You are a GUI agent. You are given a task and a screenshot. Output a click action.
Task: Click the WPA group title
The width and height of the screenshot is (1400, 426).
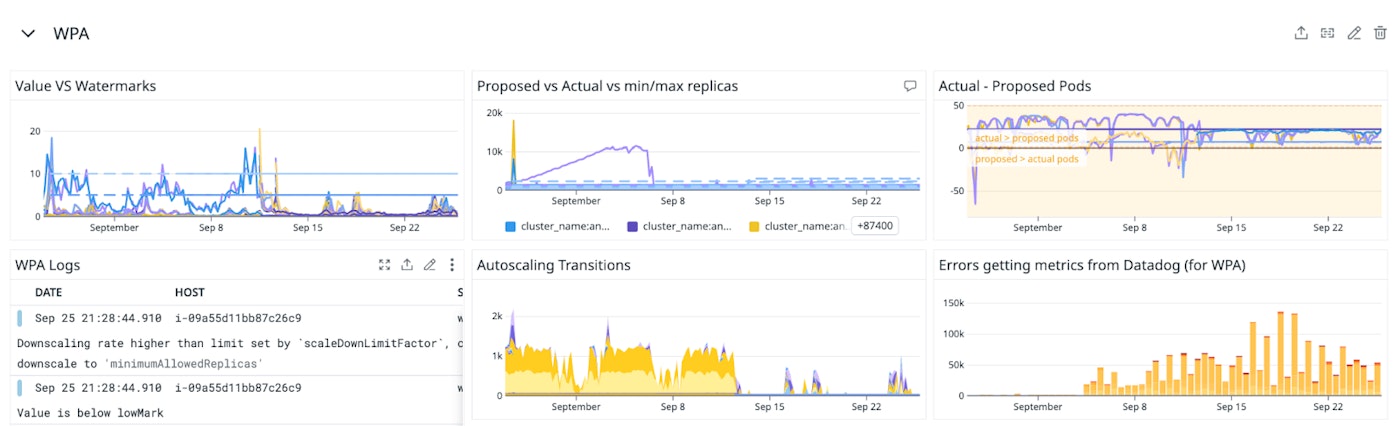(71, 34)
